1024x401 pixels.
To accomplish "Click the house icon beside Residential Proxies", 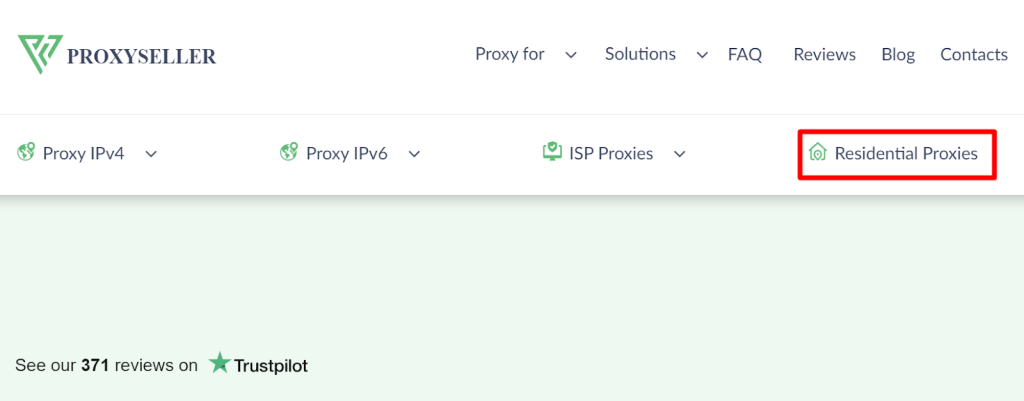I will tap(817, 153).
